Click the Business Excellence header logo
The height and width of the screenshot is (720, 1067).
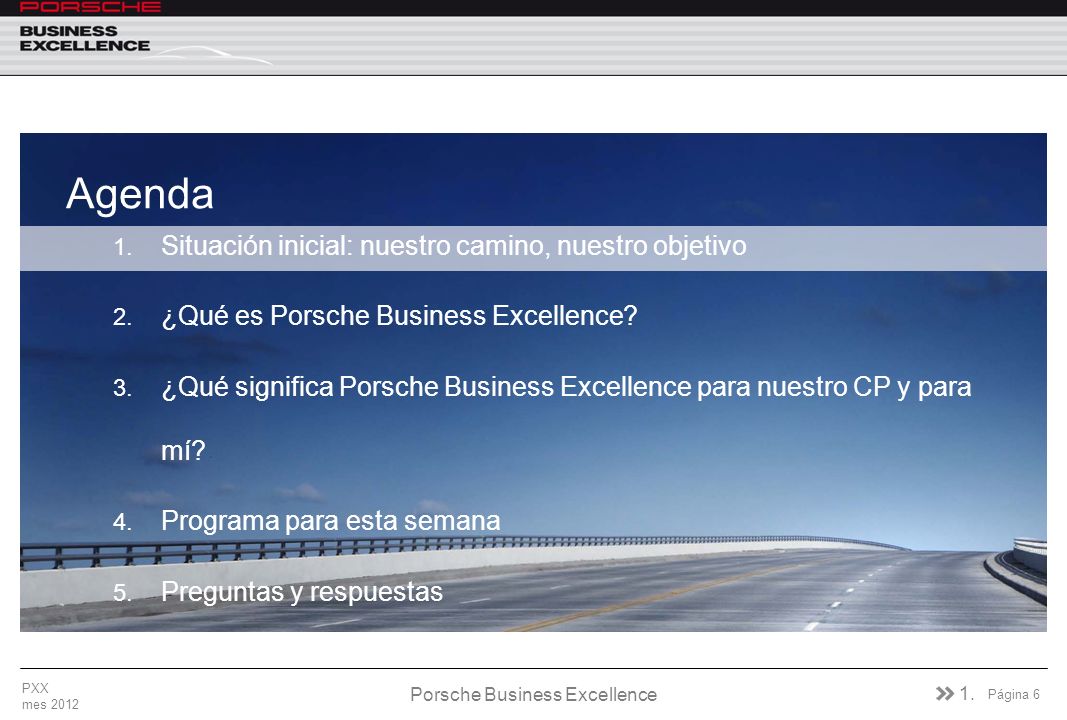click(x=84, y=39)
